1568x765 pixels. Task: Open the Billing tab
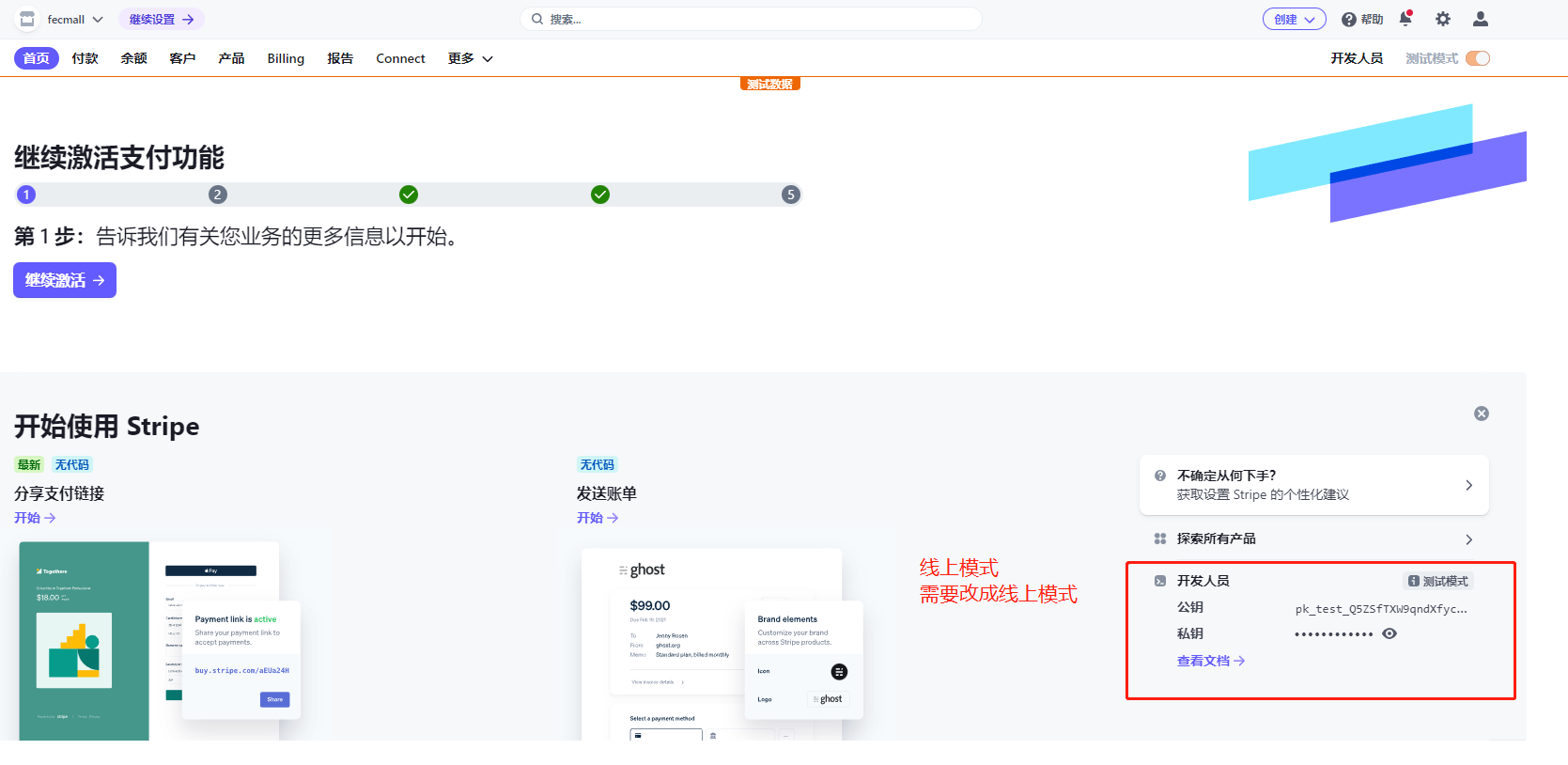[x=286, y=58]
